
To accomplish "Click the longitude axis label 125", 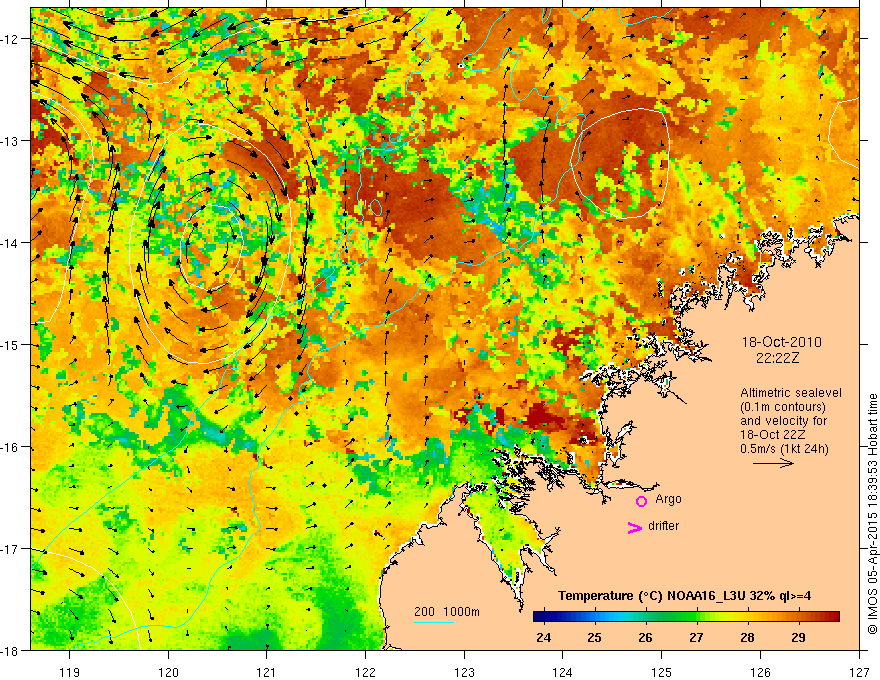I will 662,672.
